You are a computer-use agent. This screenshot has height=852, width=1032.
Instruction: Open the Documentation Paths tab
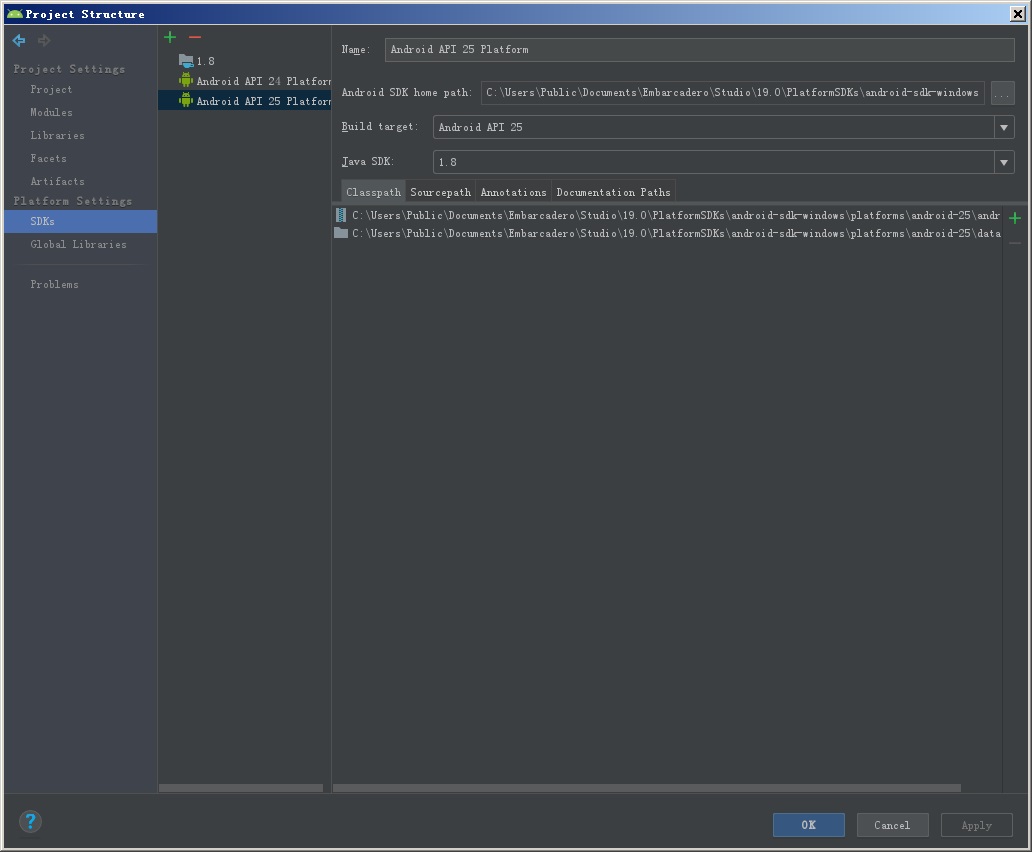[613, 192]
